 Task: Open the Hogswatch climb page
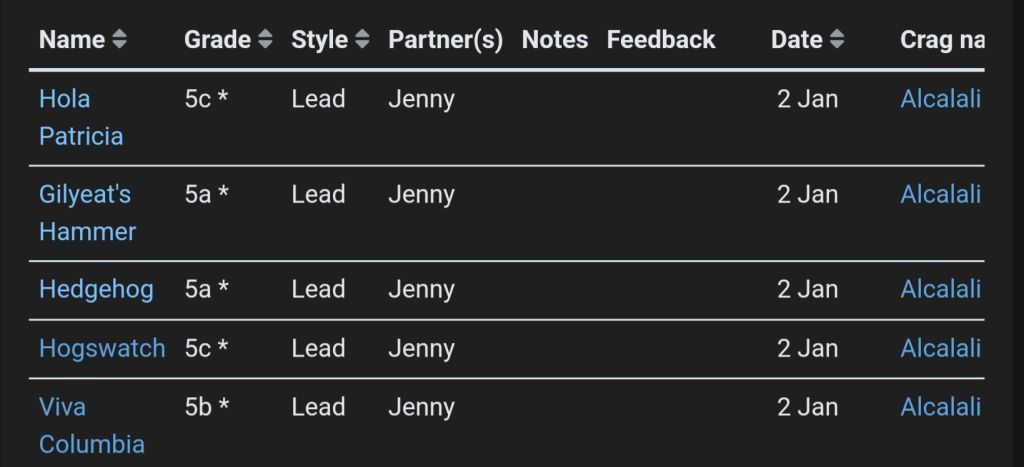pos(102,349)
